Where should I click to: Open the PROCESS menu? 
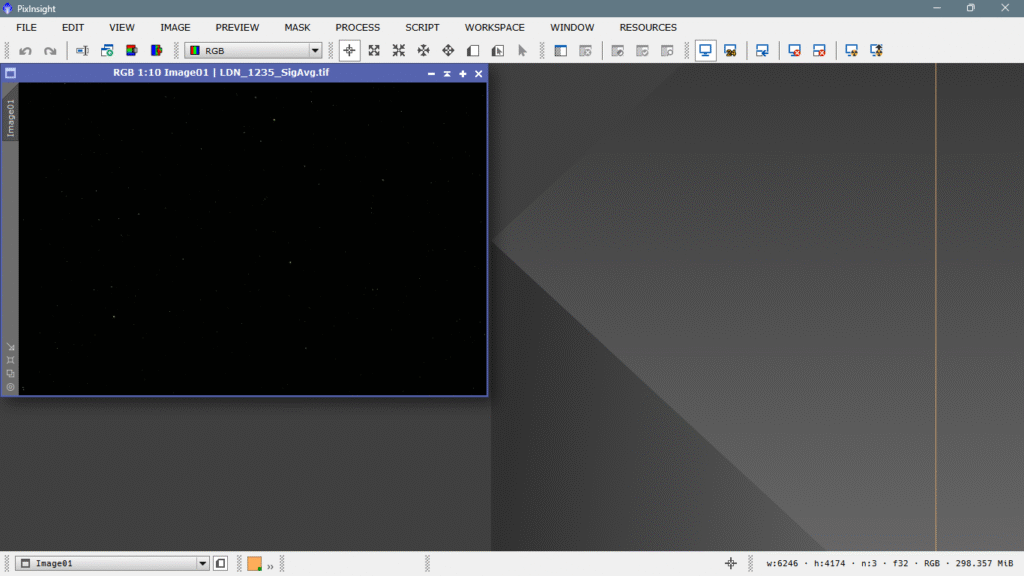click(357, 27)
